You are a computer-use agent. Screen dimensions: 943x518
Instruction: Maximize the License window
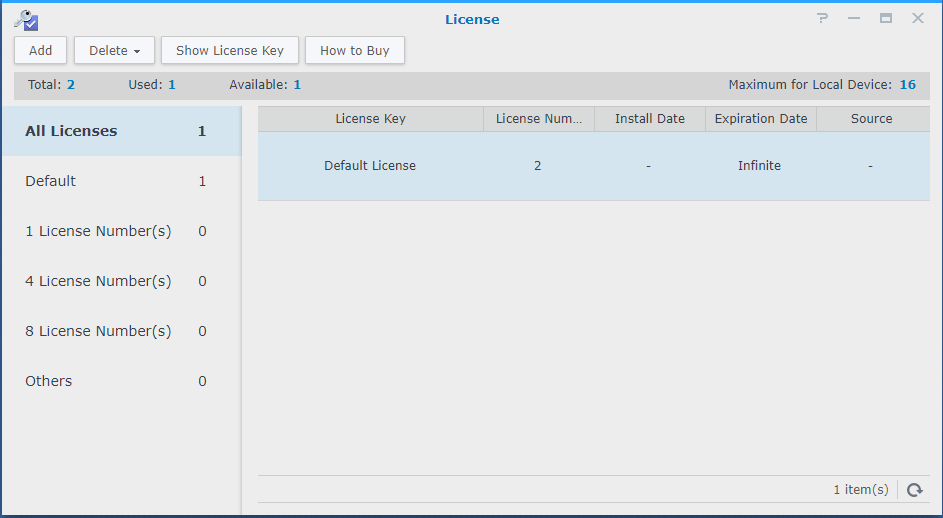pos(886,18)
